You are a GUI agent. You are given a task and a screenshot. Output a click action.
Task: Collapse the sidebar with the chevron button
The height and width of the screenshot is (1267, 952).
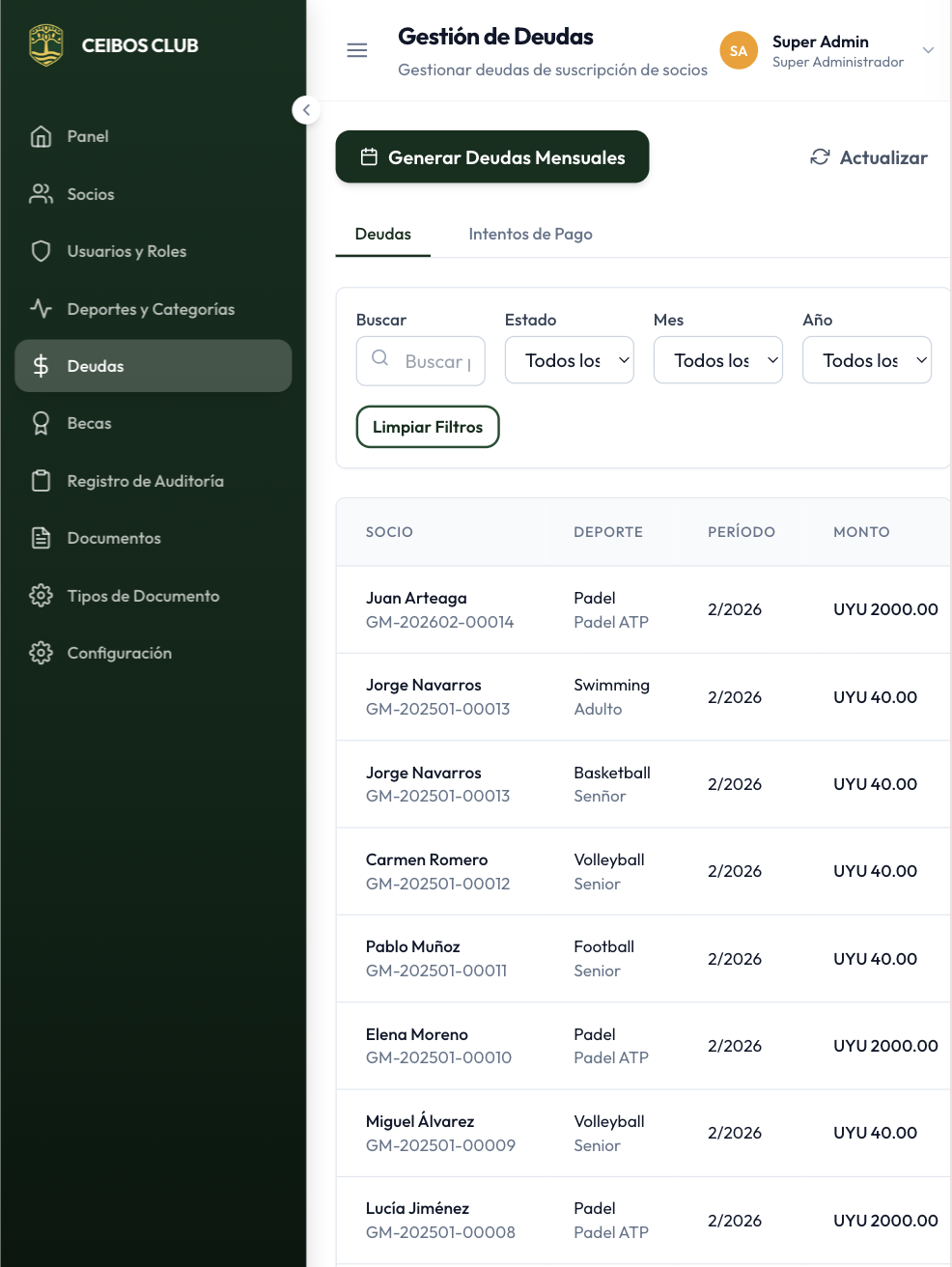[306, 110]
